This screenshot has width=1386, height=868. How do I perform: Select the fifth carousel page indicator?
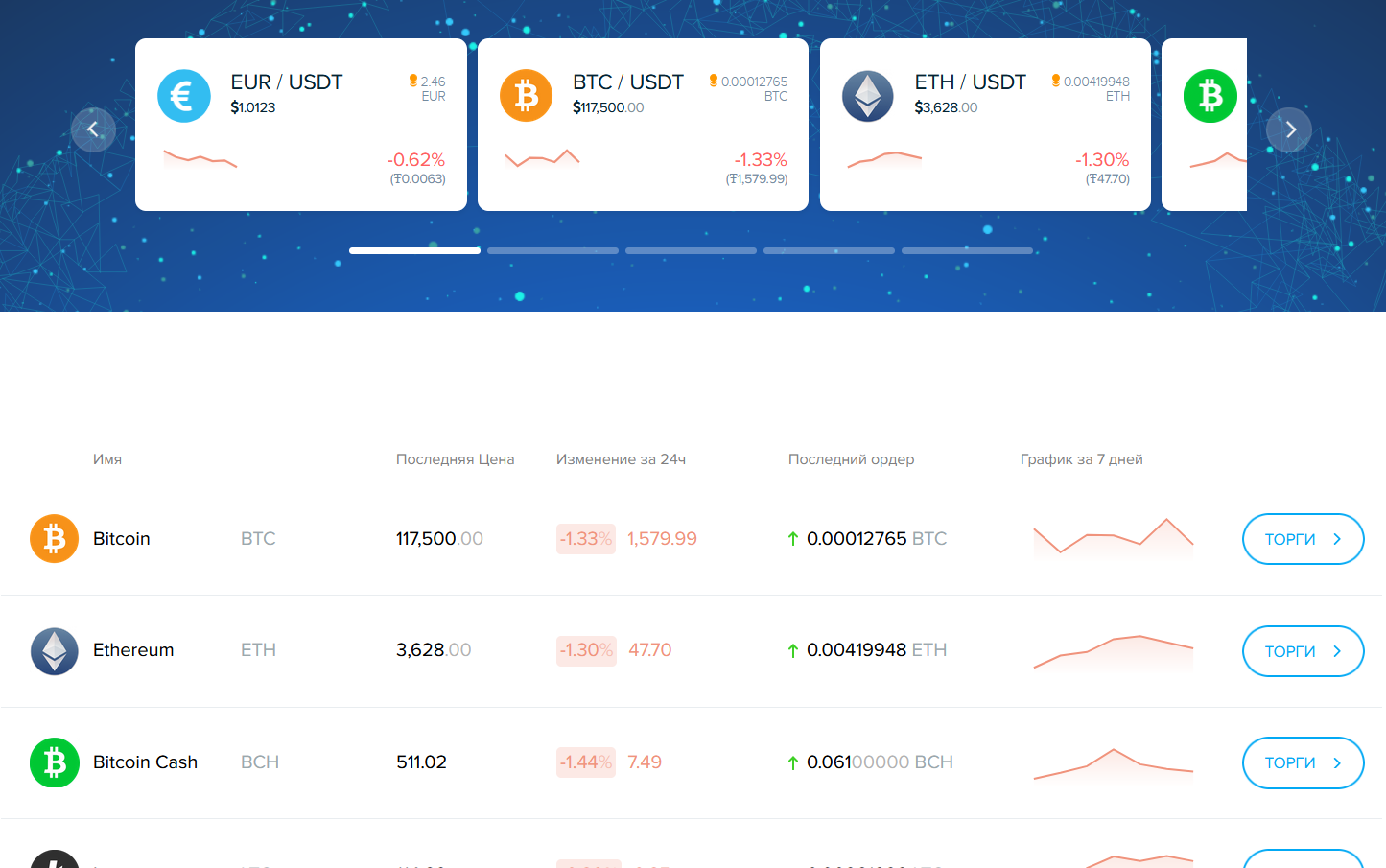(x=967, y=250)
